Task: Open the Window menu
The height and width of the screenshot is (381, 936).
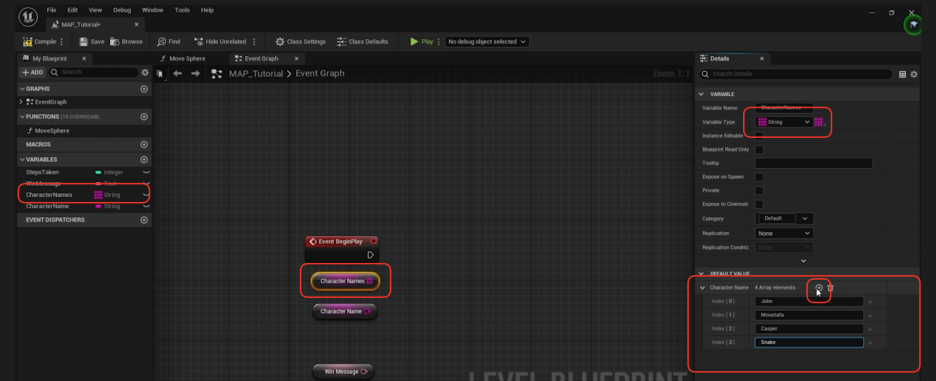Action: coord(153,10)
